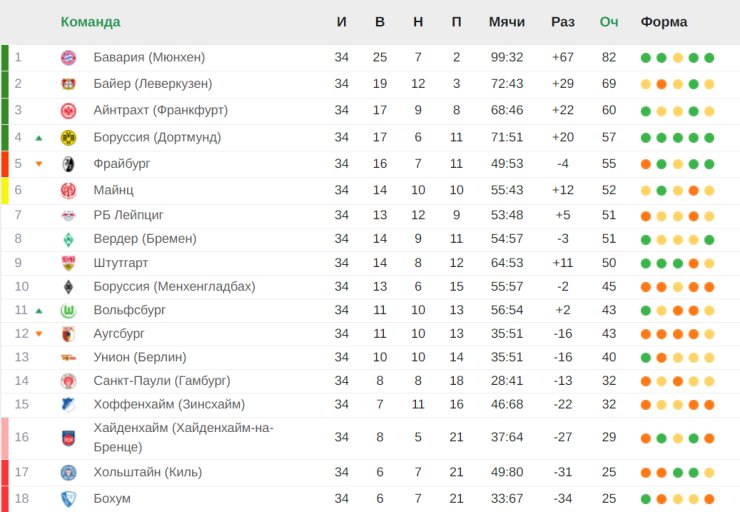The height and width of the screenshot is (512, 740).
Task: Click the Штутгарт club crest
Action: click(x=68, y=263)
